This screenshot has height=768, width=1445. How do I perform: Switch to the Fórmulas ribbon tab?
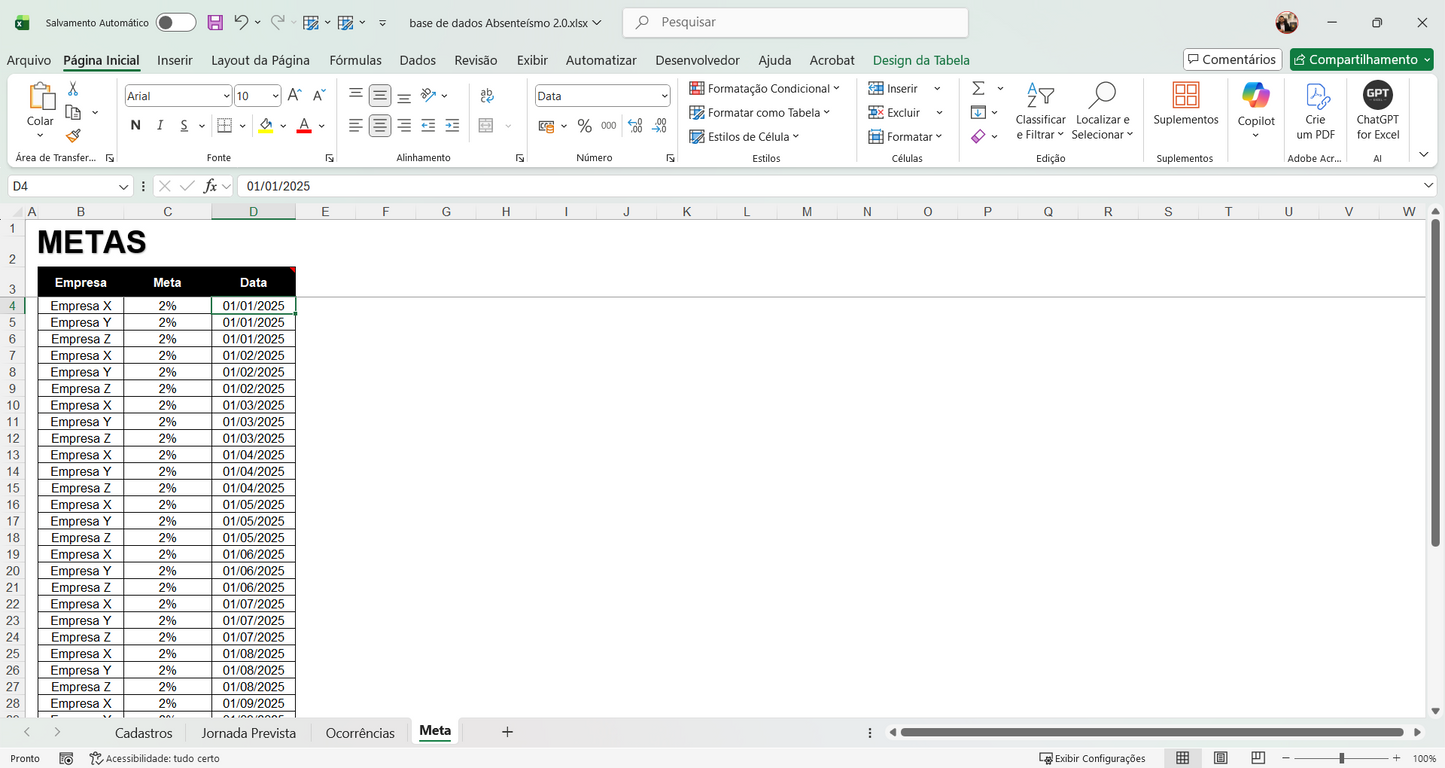coord(355,60)
